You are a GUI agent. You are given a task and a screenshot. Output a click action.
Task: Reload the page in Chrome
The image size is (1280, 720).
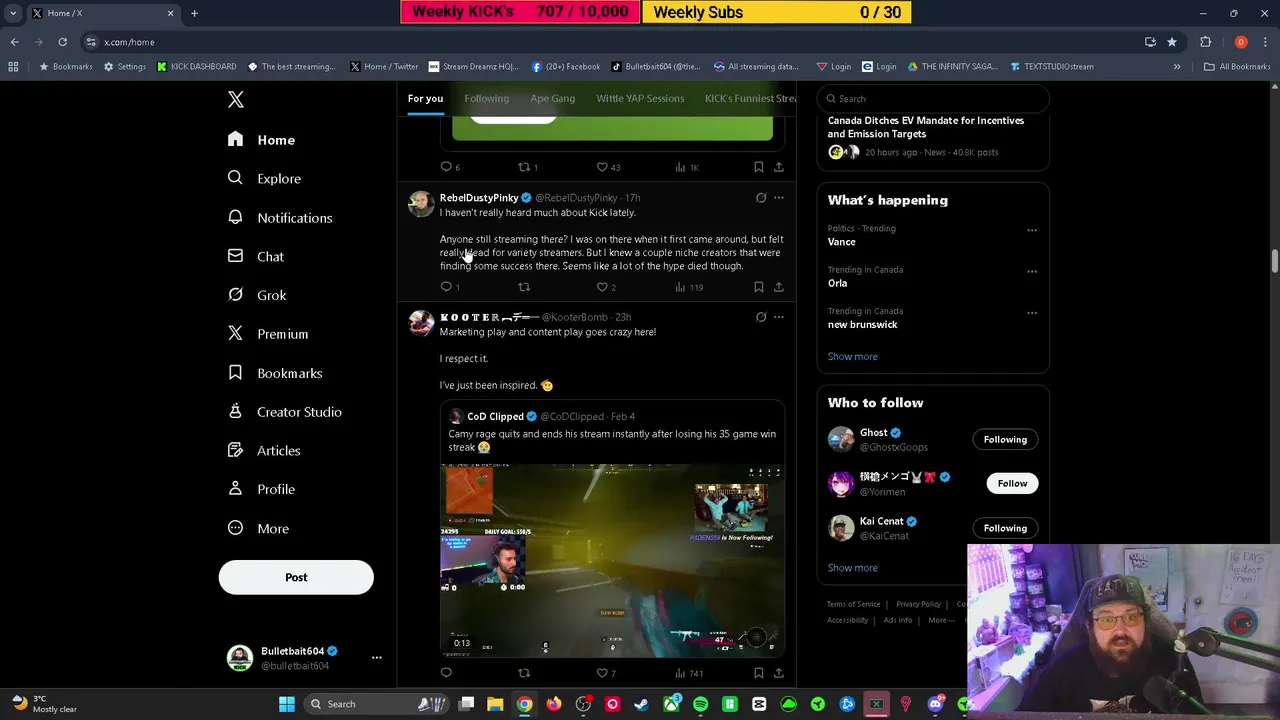(x=62, y=42)
